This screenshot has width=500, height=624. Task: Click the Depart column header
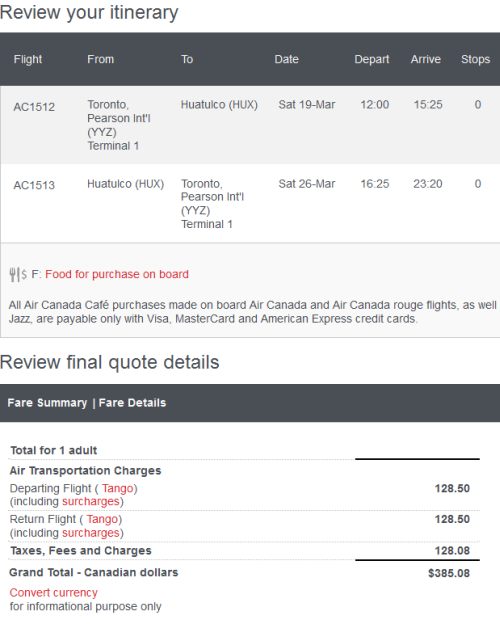point(372,59)
